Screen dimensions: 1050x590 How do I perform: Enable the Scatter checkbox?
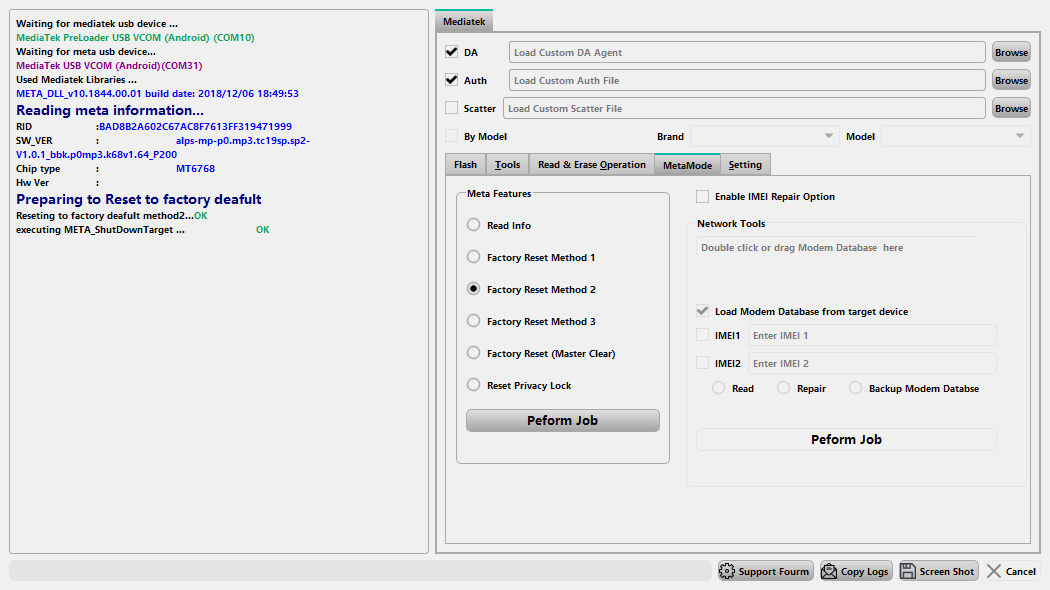coord(452,108)
